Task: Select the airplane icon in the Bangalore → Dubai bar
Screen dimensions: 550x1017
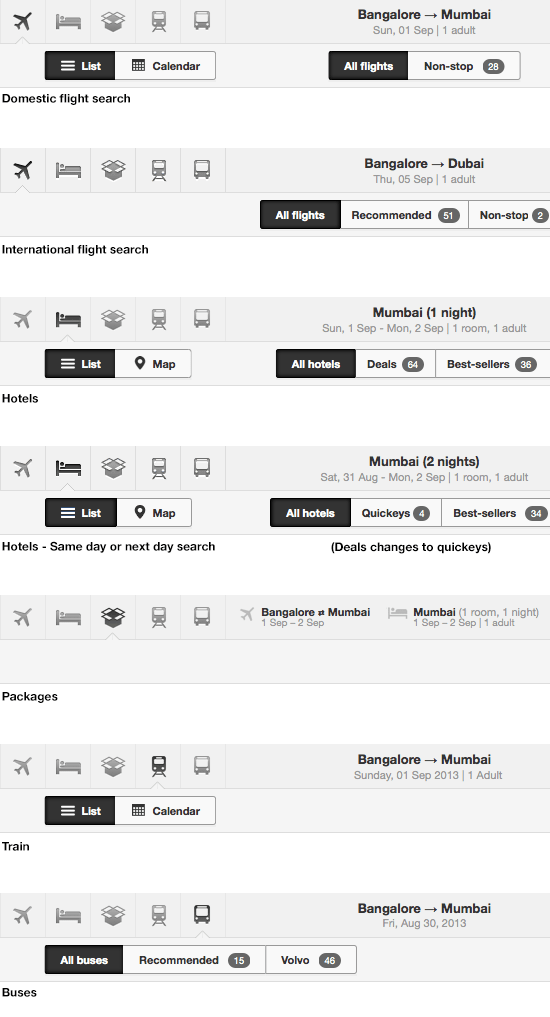Action: pos(23,171)
